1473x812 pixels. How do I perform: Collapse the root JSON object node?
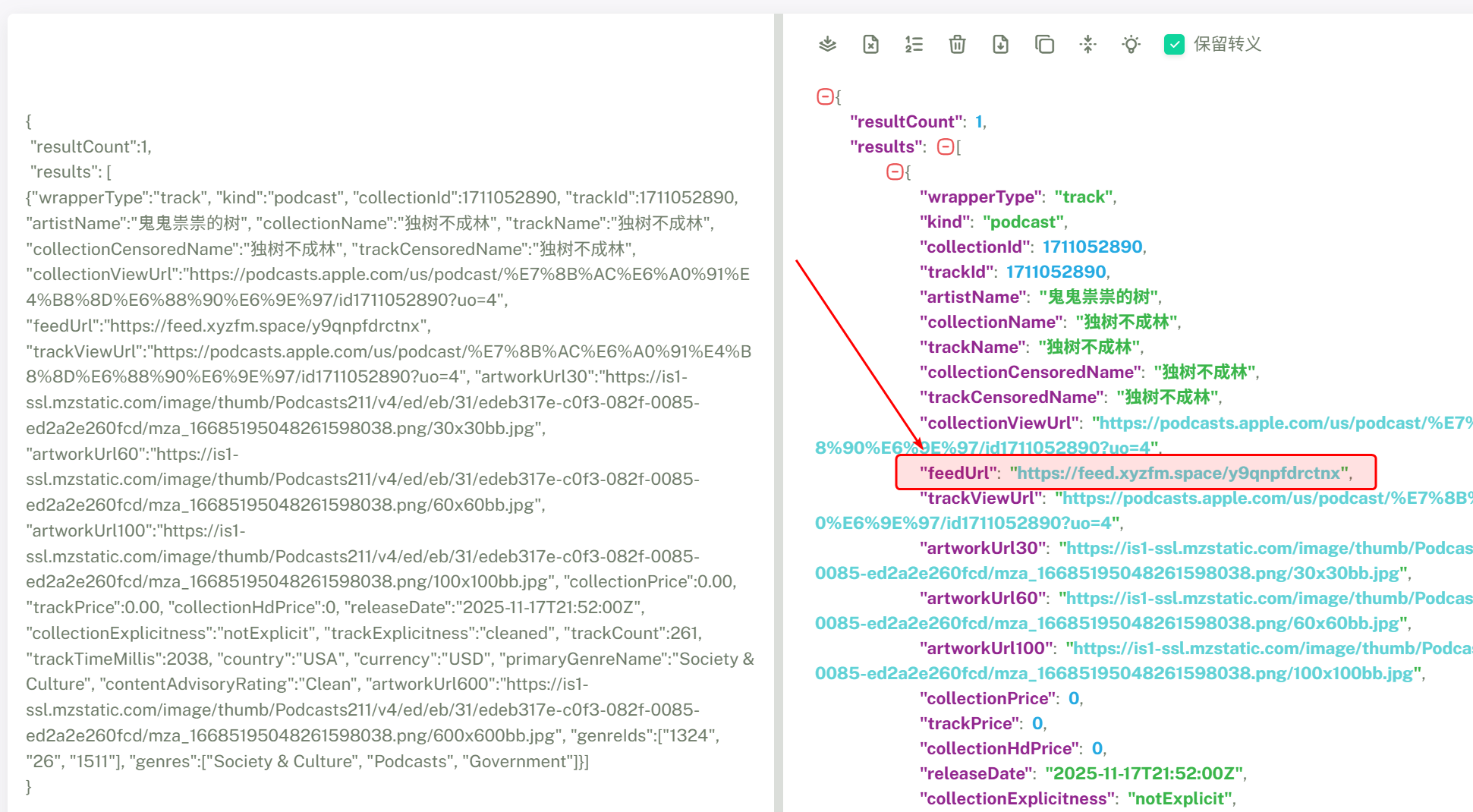(x=824, y=96)
